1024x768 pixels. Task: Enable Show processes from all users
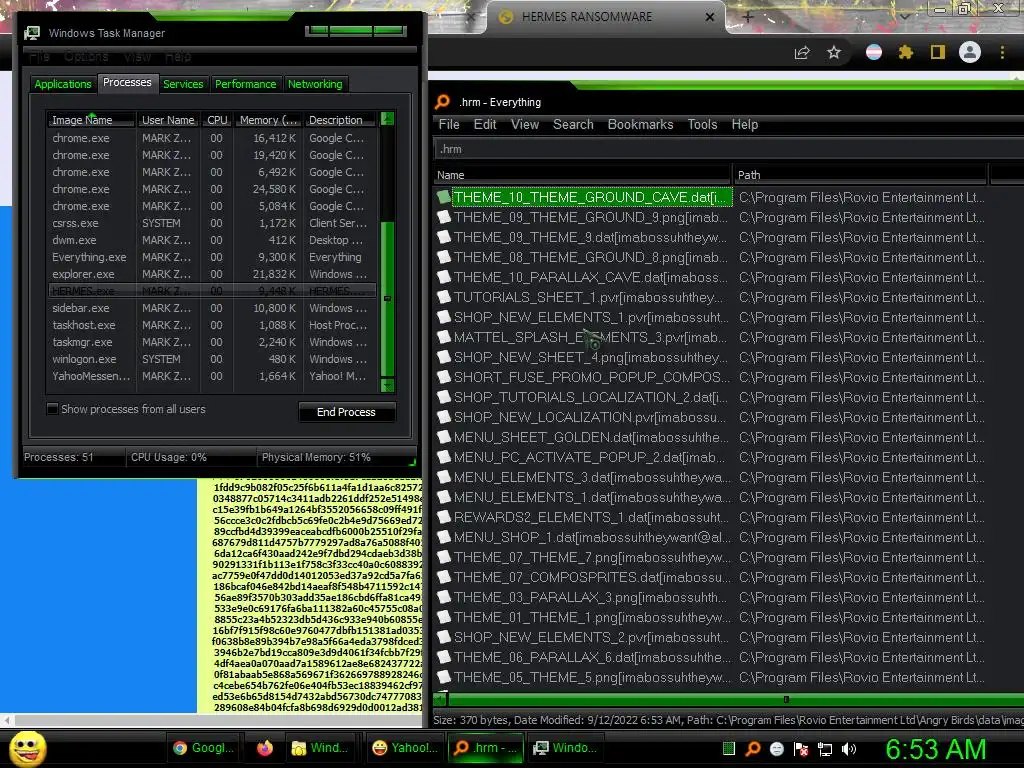52,409
